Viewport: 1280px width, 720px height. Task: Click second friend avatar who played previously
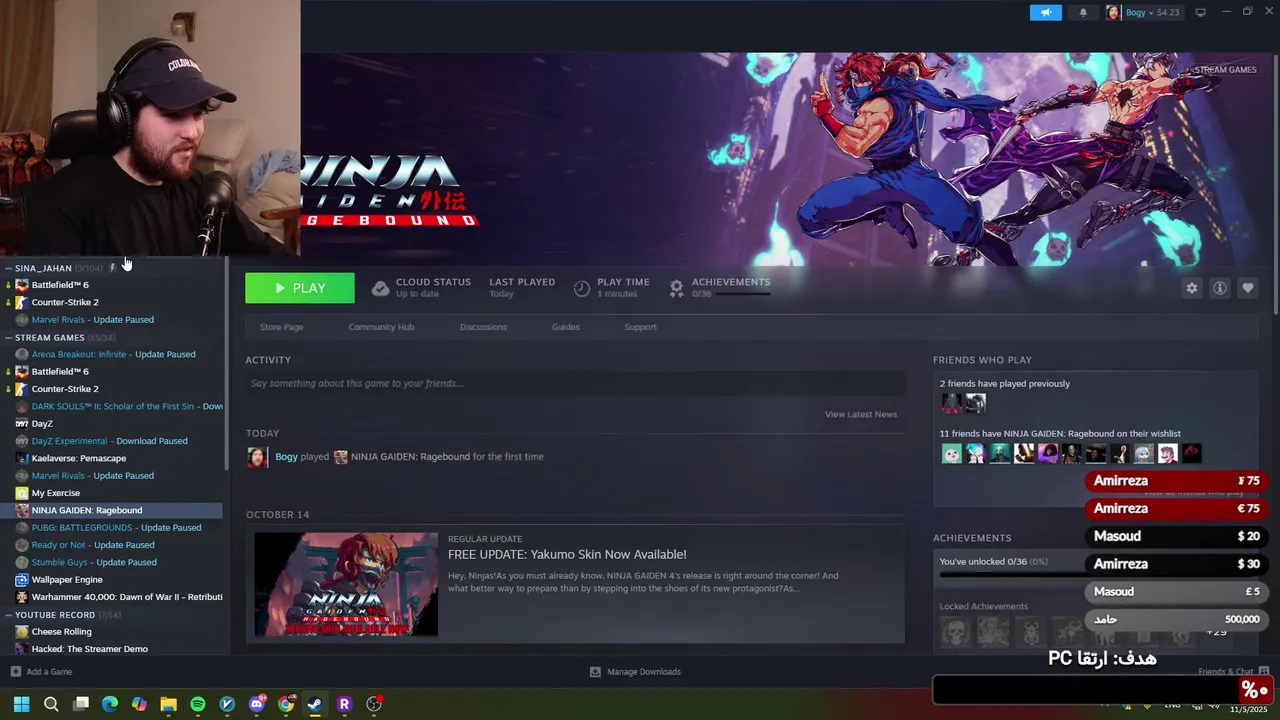975,403
